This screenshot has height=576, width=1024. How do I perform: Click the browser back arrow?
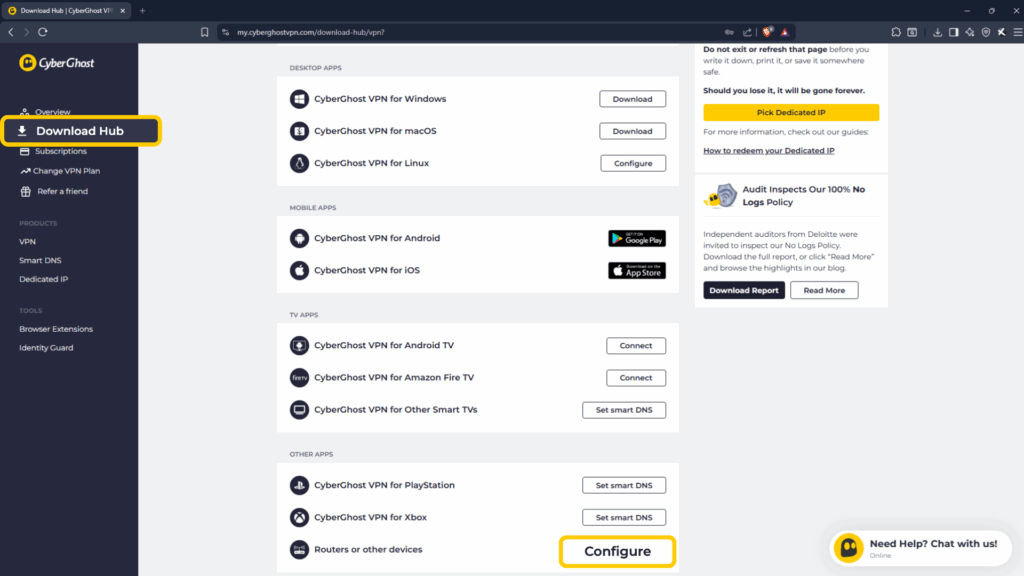click(x=11, y=32)
